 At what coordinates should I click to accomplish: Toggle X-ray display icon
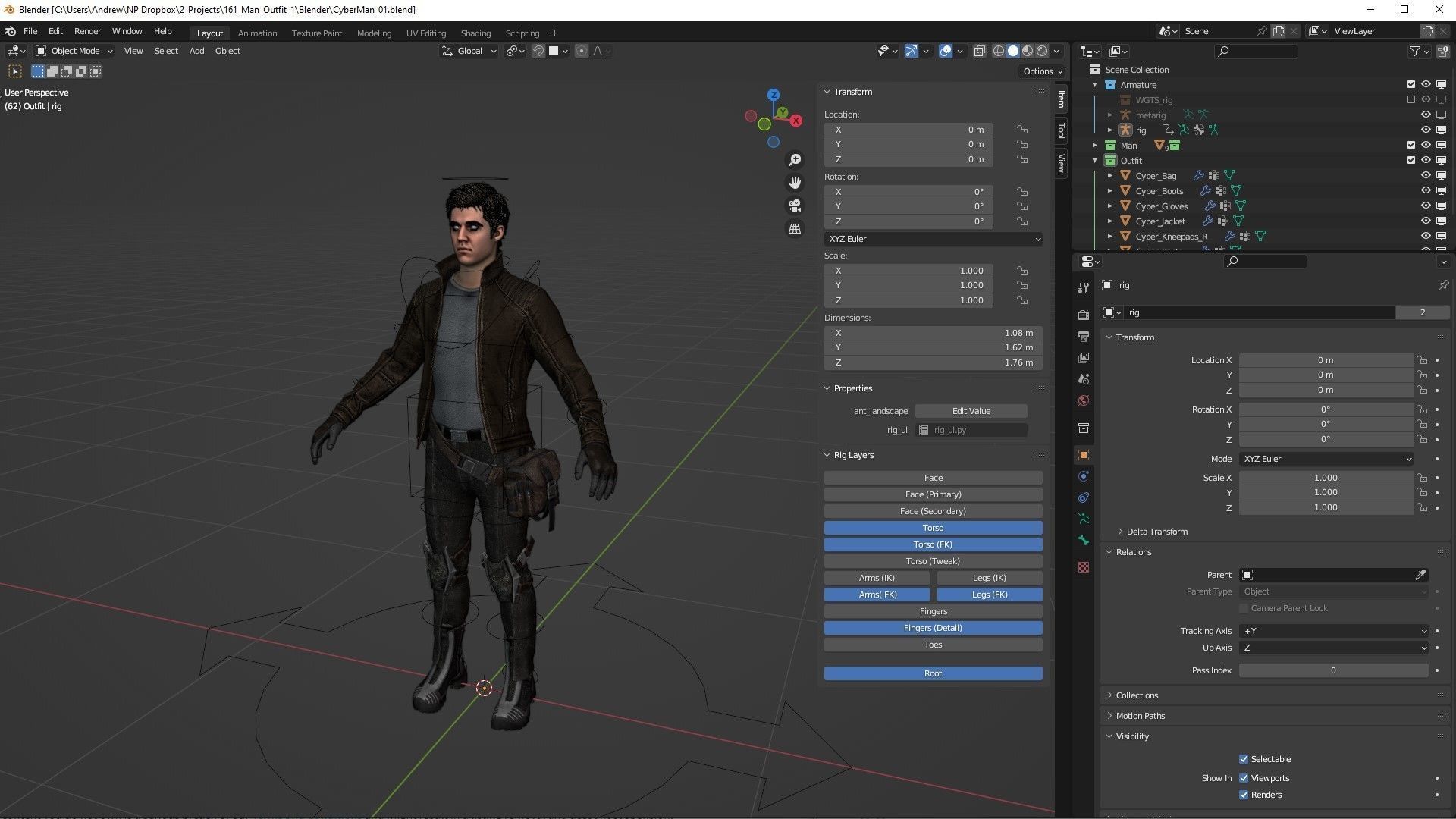tap(979, 51)
